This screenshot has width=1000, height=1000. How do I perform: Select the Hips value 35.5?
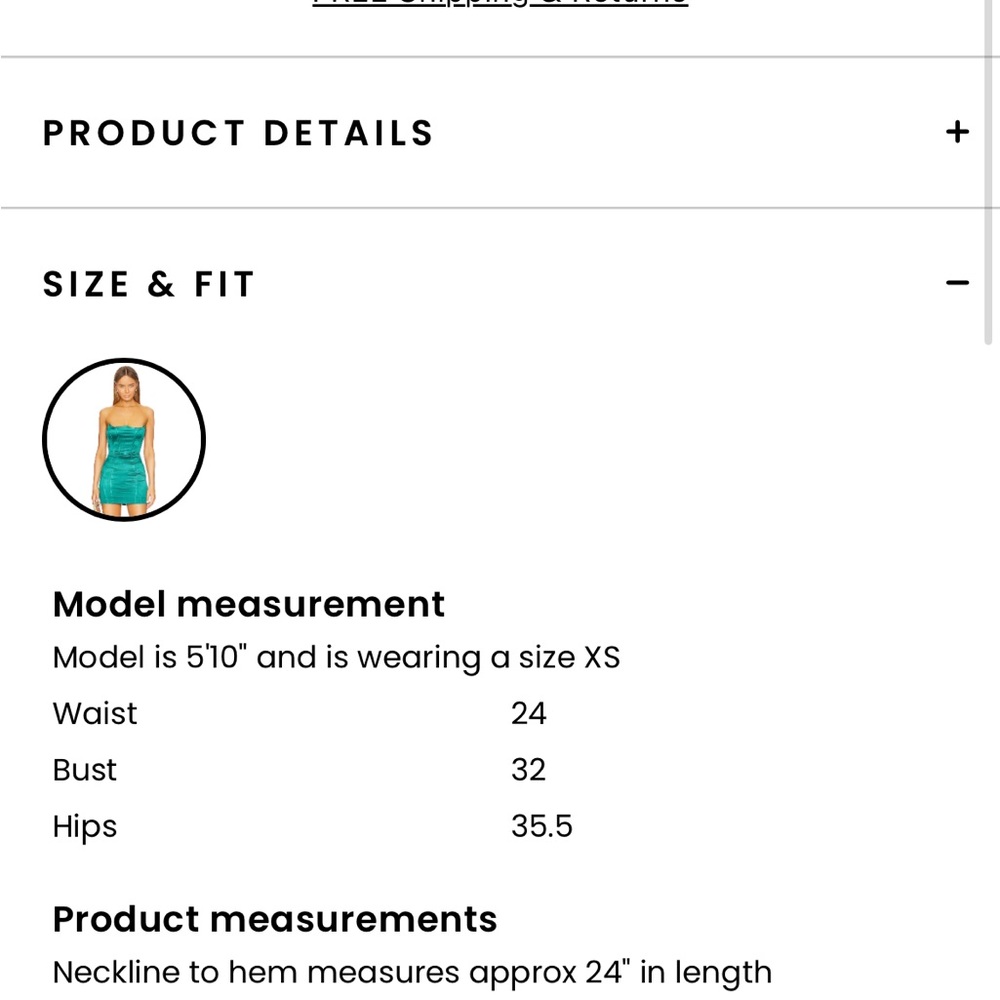point(541,826)
